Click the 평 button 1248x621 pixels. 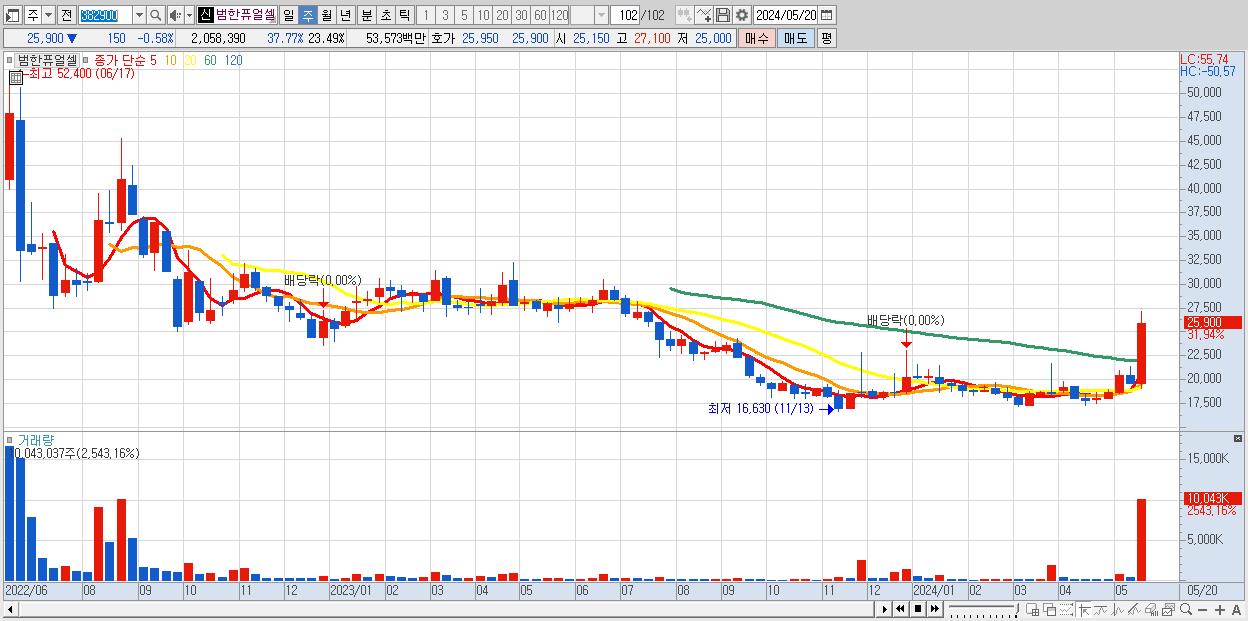coord(826,38)
